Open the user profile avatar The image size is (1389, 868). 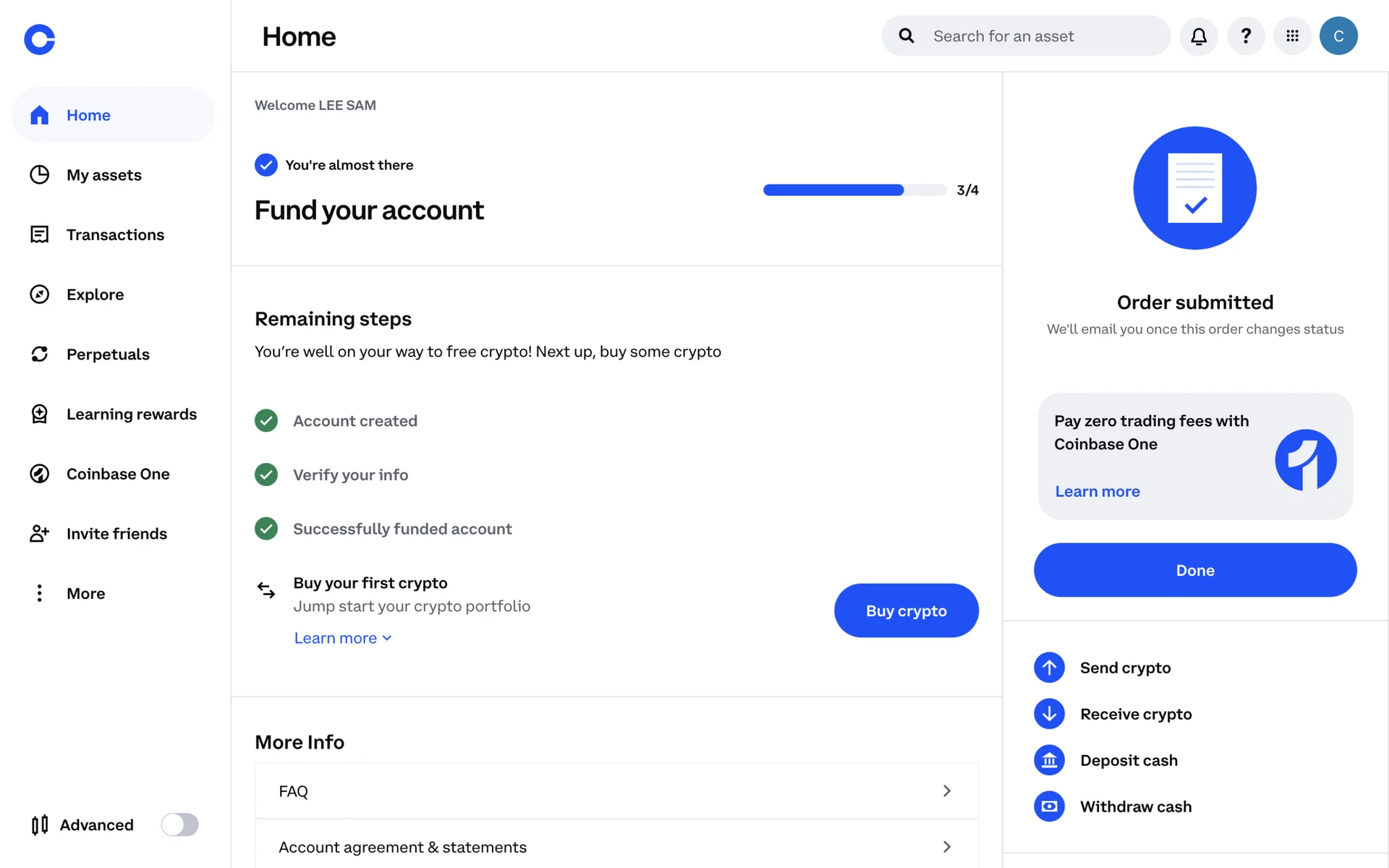point(1338,36)
